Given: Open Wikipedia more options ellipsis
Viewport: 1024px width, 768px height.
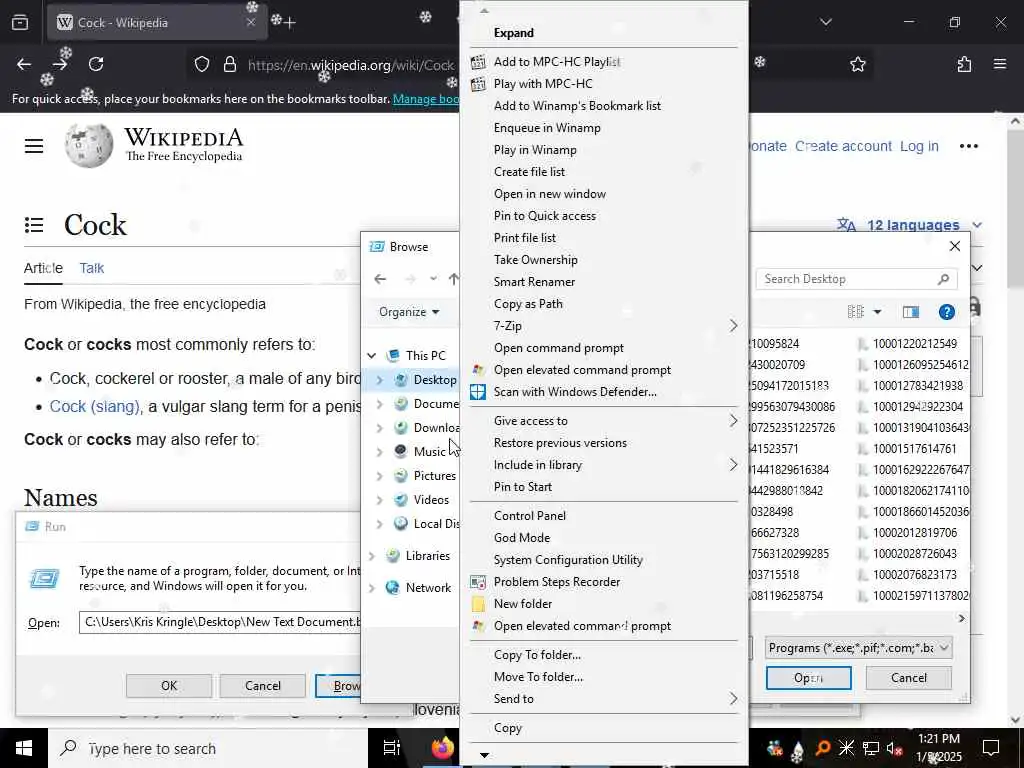Looking at the screenshot, I should tap(968, 146).
